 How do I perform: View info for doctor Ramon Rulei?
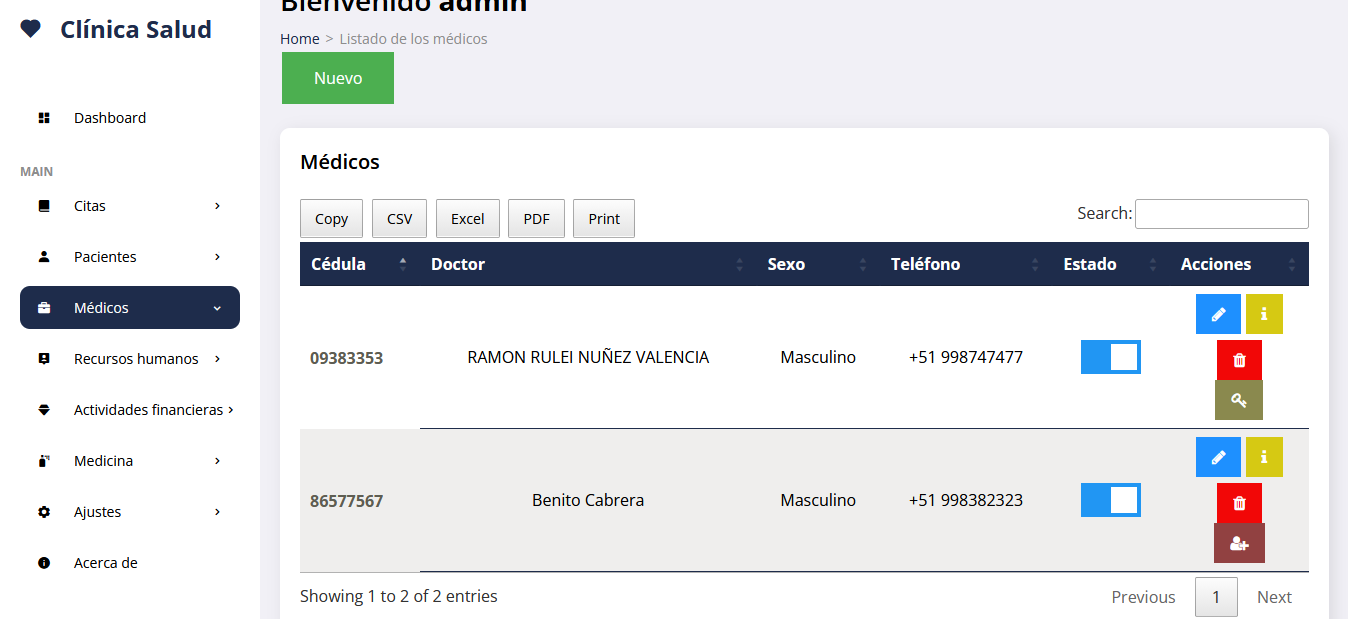coord(1264,314)
